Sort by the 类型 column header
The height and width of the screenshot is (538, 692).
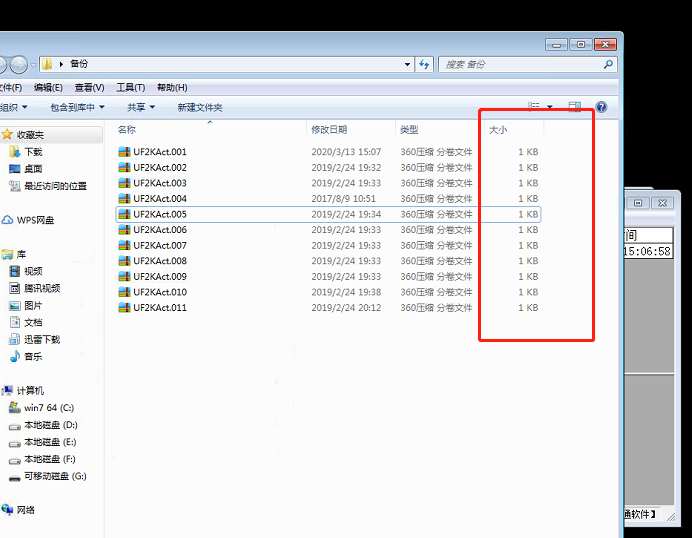point(409,130)
